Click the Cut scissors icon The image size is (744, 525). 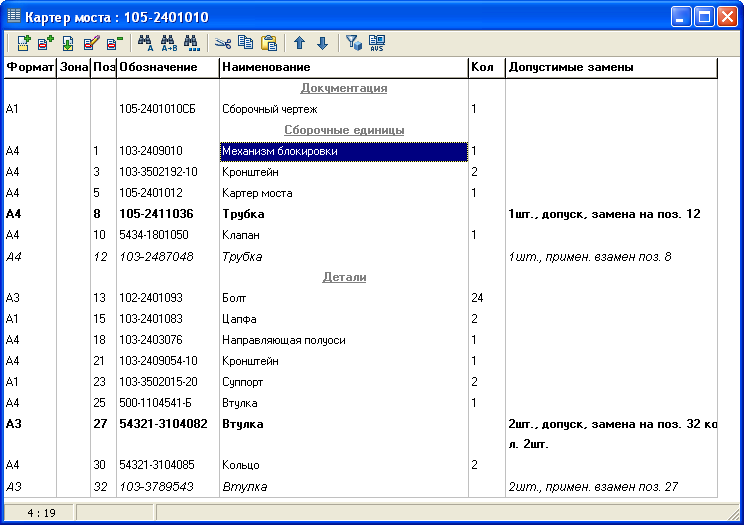point(222,43)
